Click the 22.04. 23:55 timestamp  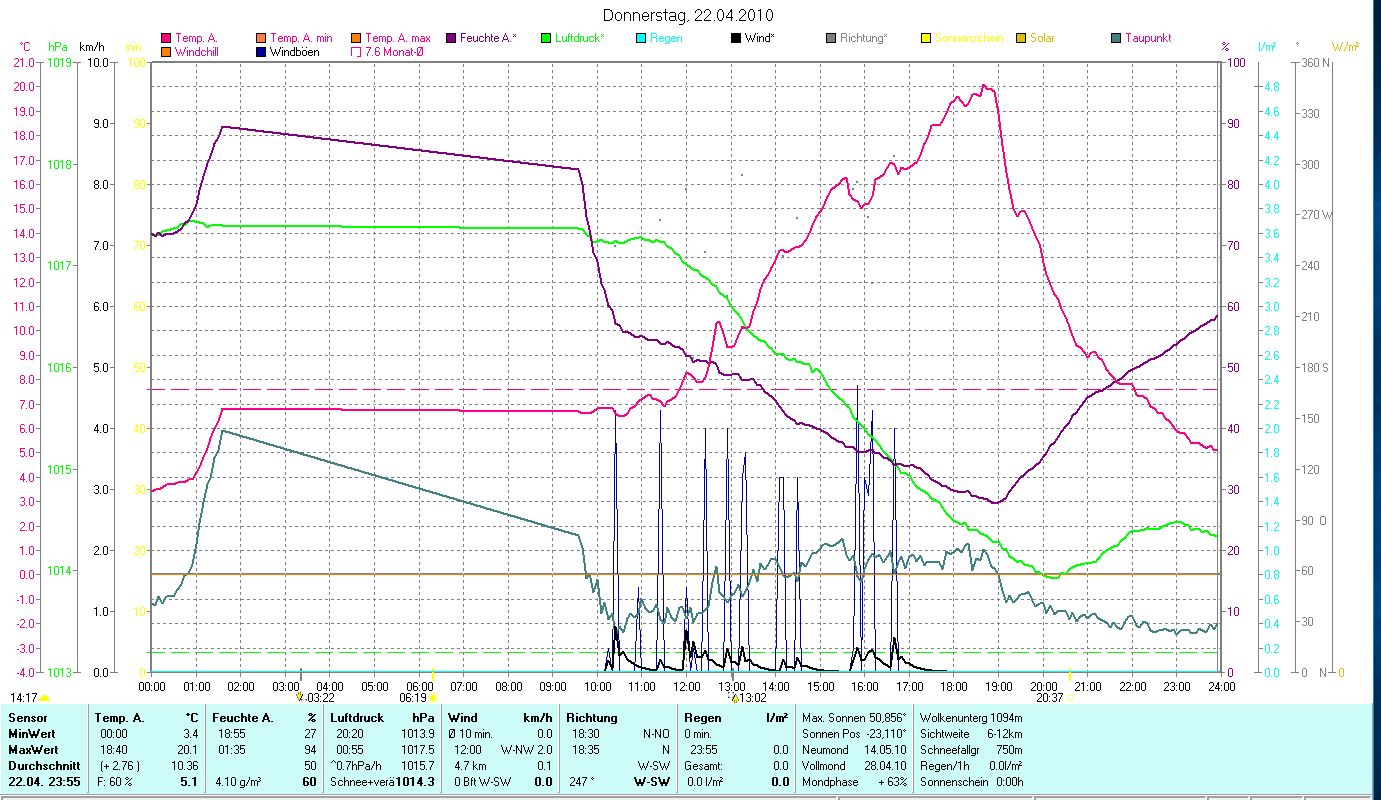[43, 782]
